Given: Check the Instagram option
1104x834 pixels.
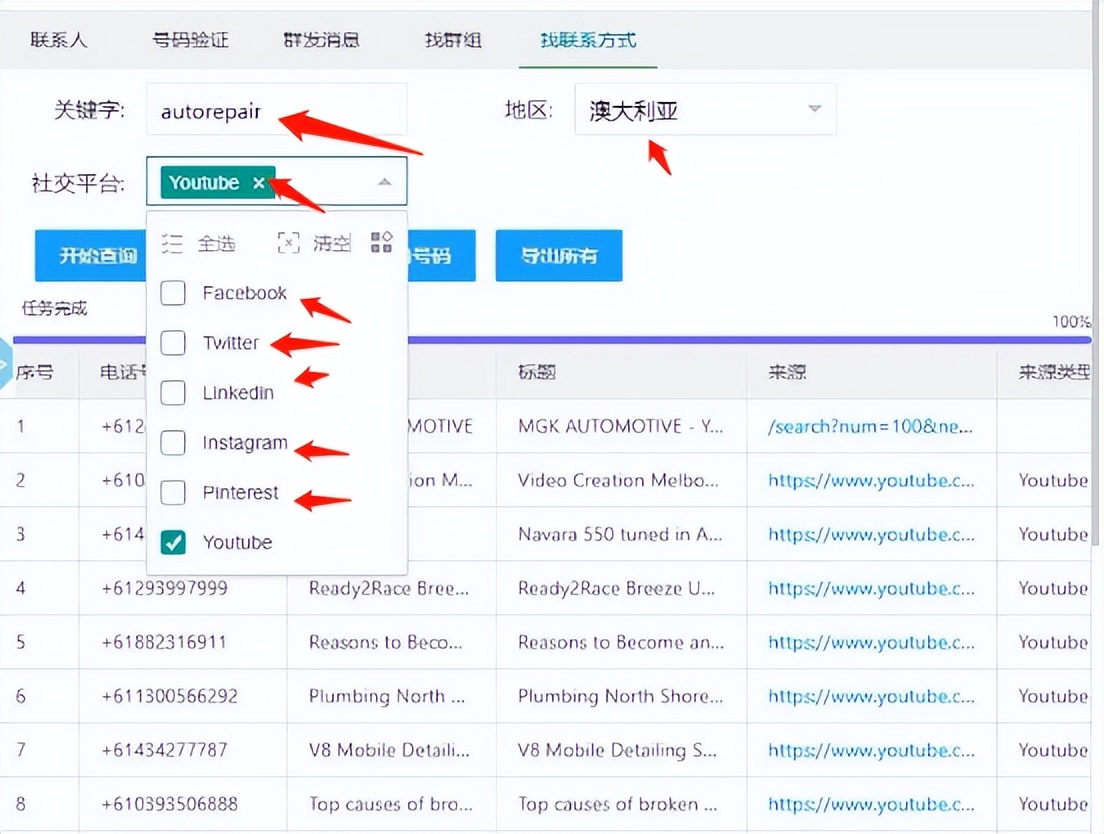Looking at the screenshot, I should 172,442.
